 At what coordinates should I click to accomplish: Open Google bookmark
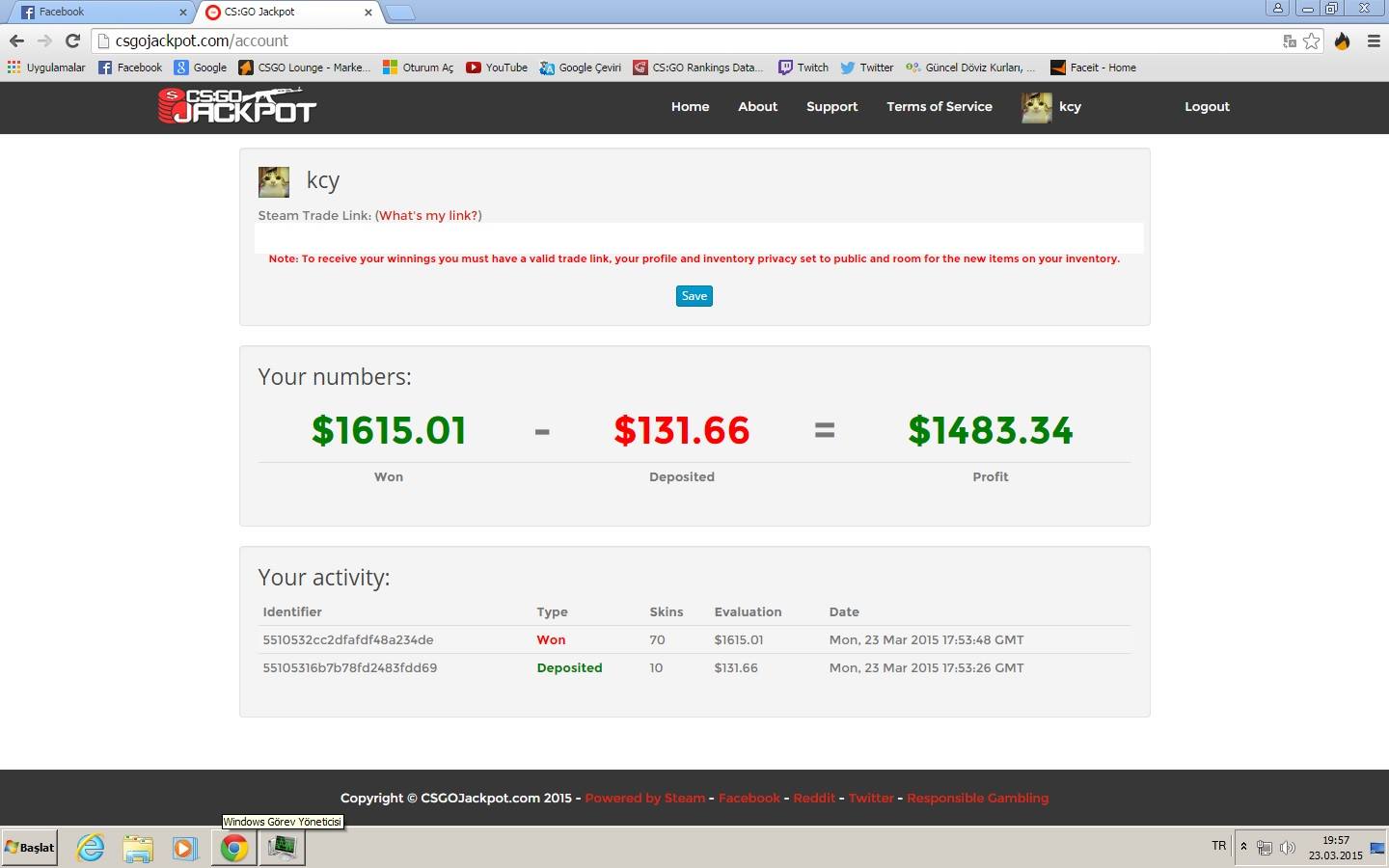click(x=201, y=68)
